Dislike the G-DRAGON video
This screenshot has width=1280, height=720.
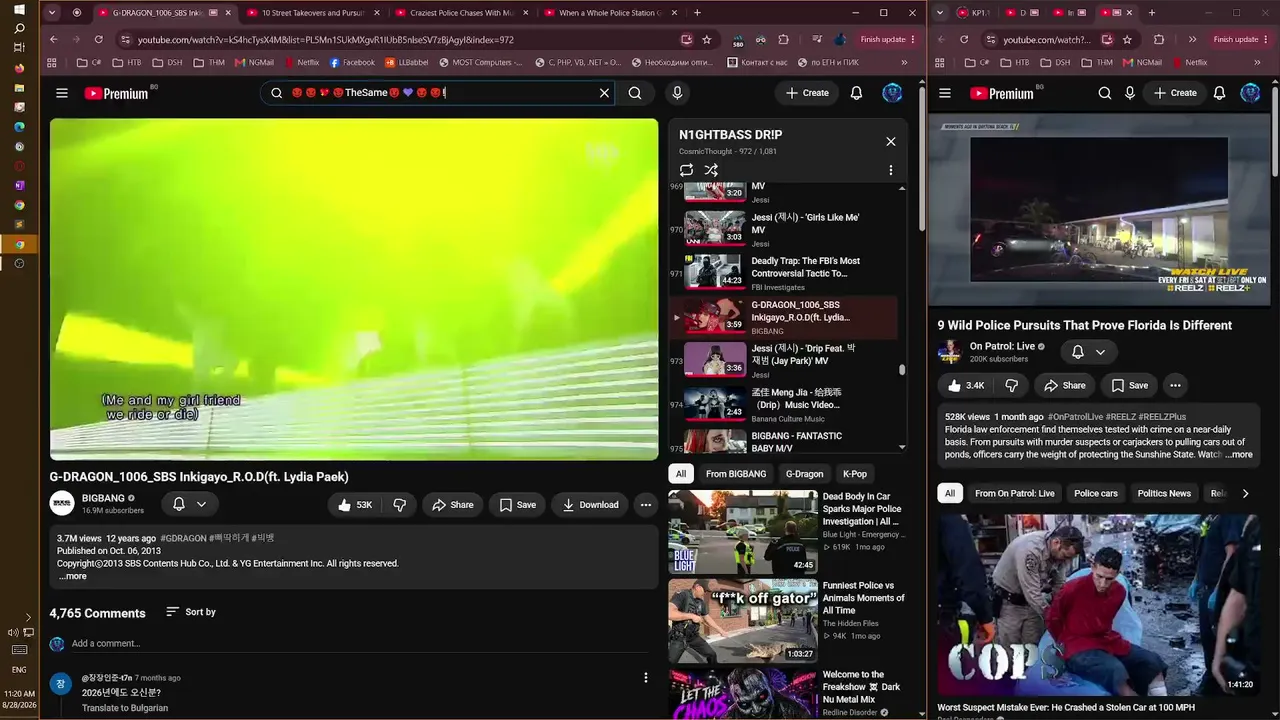click(x=399, y=505)
